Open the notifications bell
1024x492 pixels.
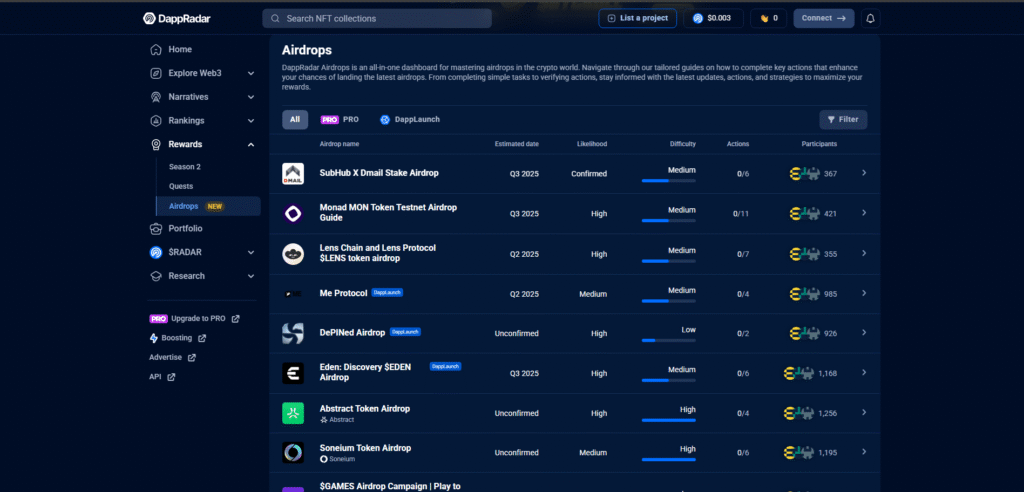coord(870,18)
